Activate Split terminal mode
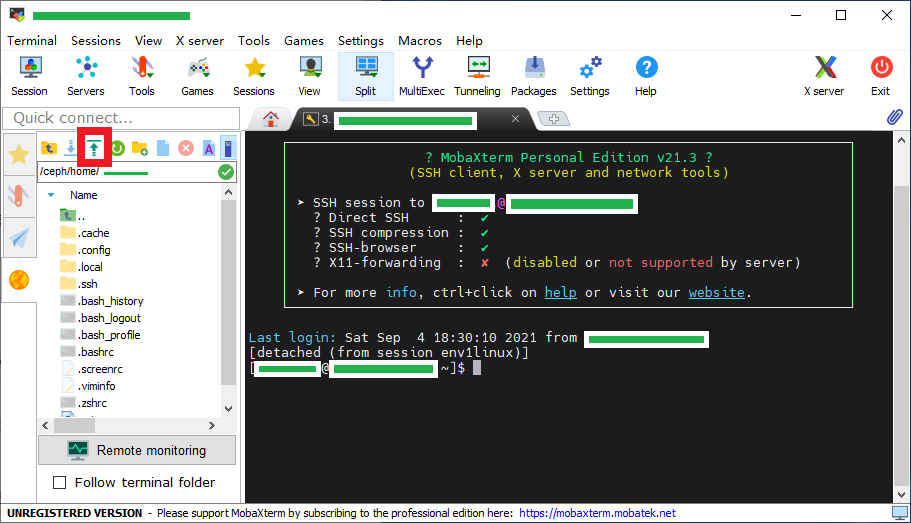The width and height of the screenshot is (911, 523). pyautogui.click(x=366, y=76)
